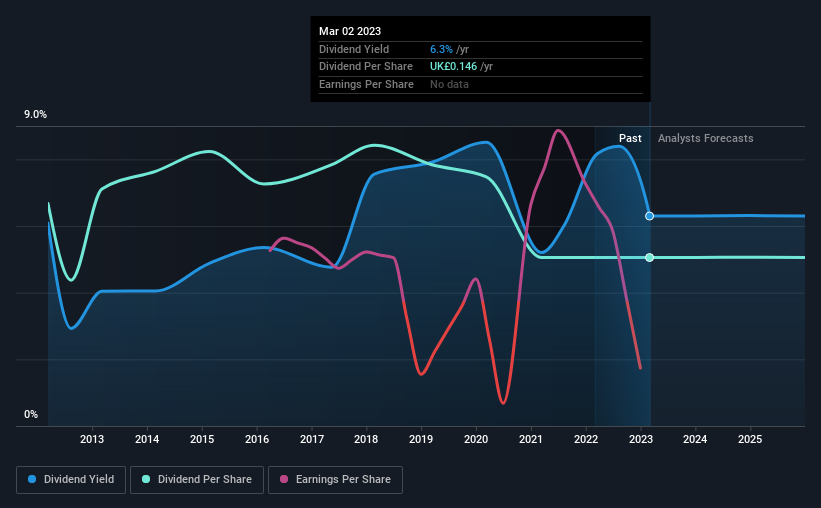Toggle the Dividend Per Share legend button
The image size is (821, 508).
tap(197, 480)
